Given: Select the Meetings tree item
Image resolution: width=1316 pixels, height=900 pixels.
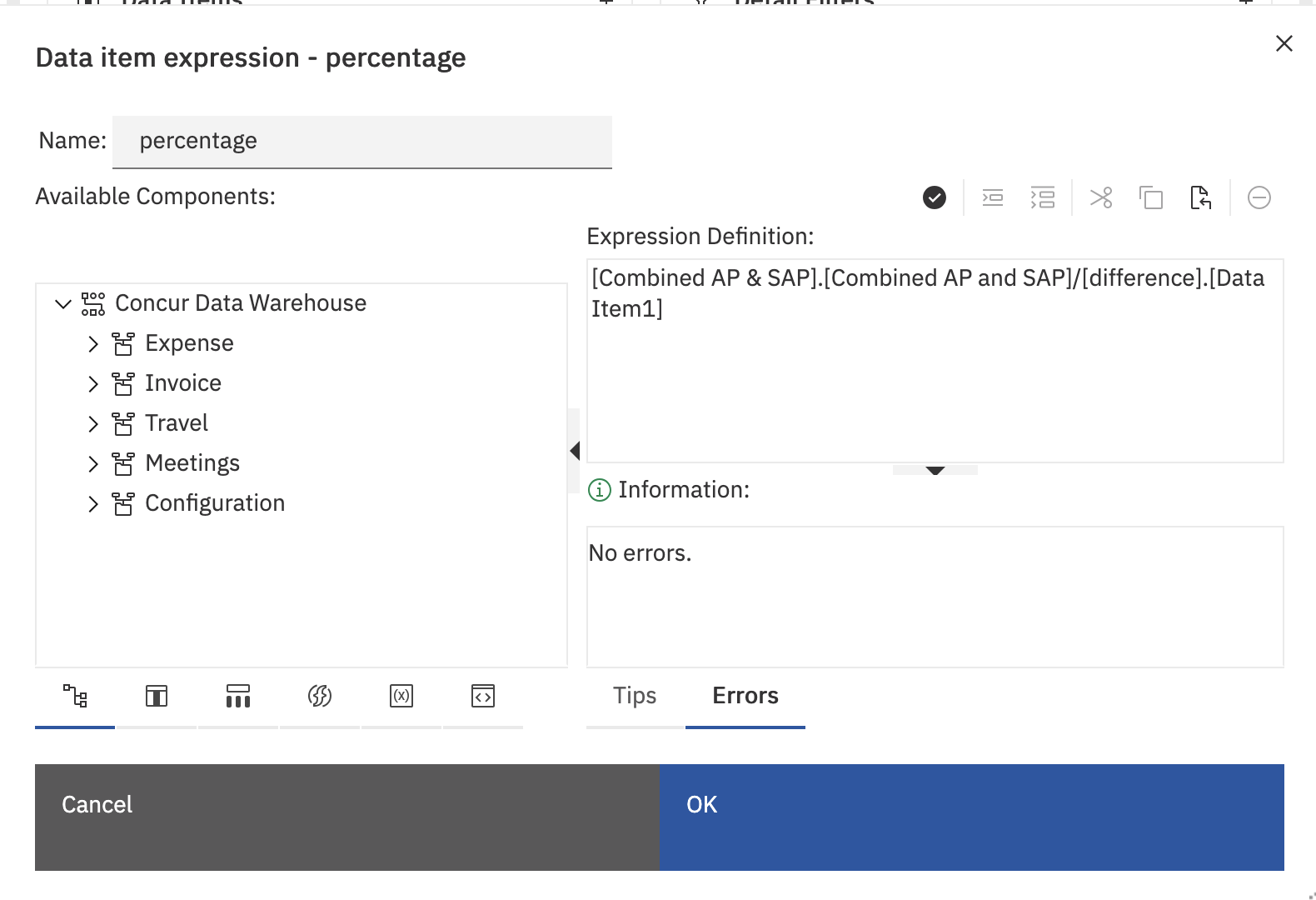Looking at the screenshot, I should pyautogui.click(x=192, y=463).
